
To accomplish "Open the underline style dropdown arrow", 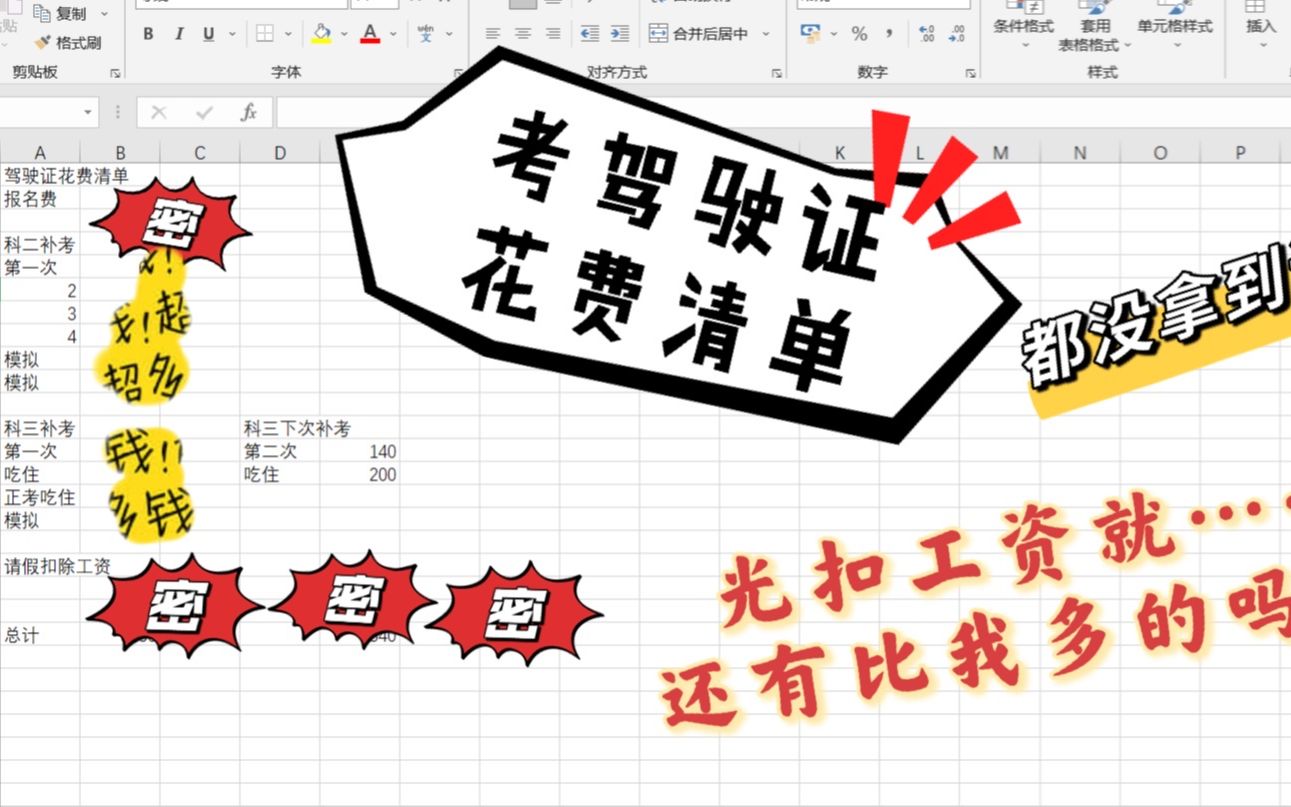I will [x=232, y=34].
